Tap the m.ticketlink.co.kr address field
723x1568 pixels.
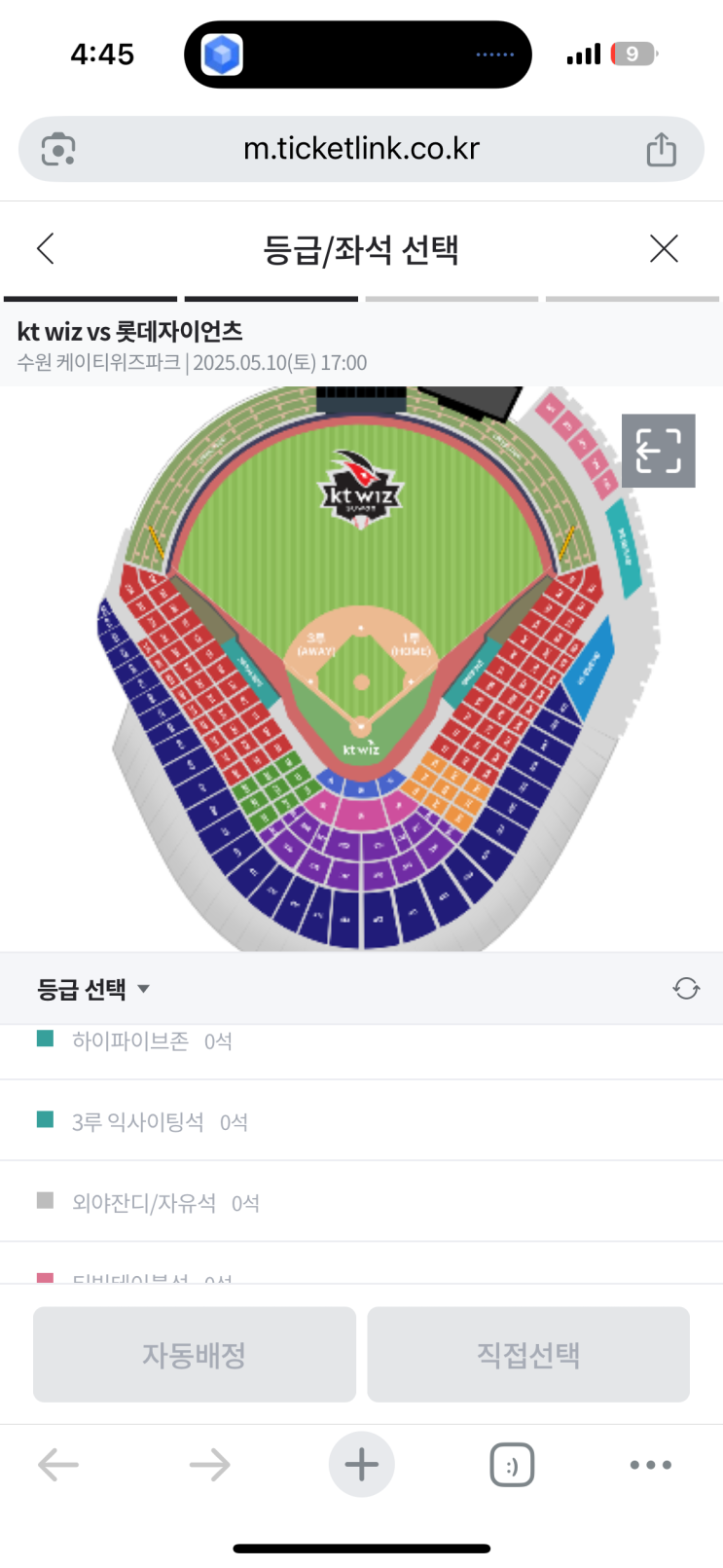click(361, 149)
